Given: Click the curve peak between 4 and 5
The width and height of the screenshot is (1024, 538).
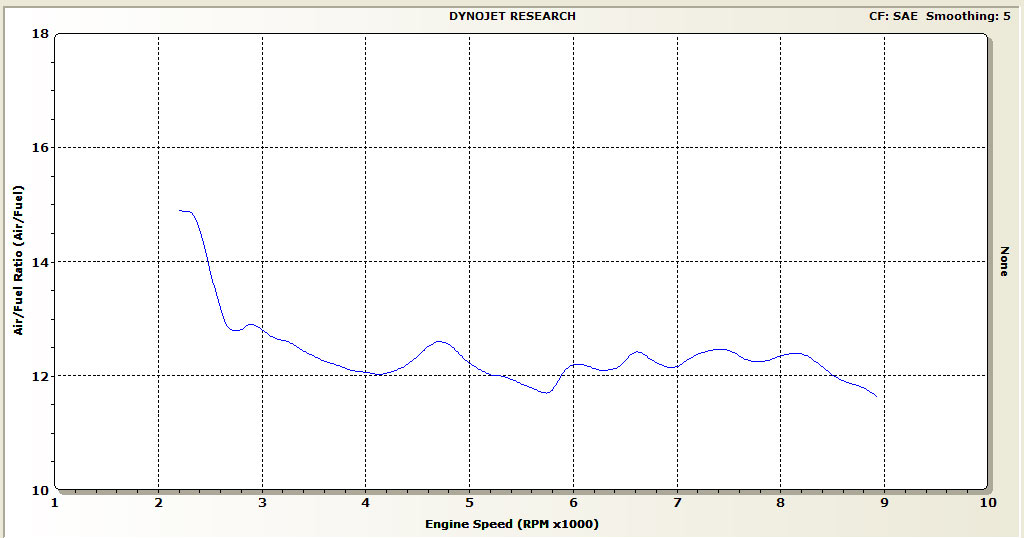Looking at the screenshot, I should tap(439, 342).
